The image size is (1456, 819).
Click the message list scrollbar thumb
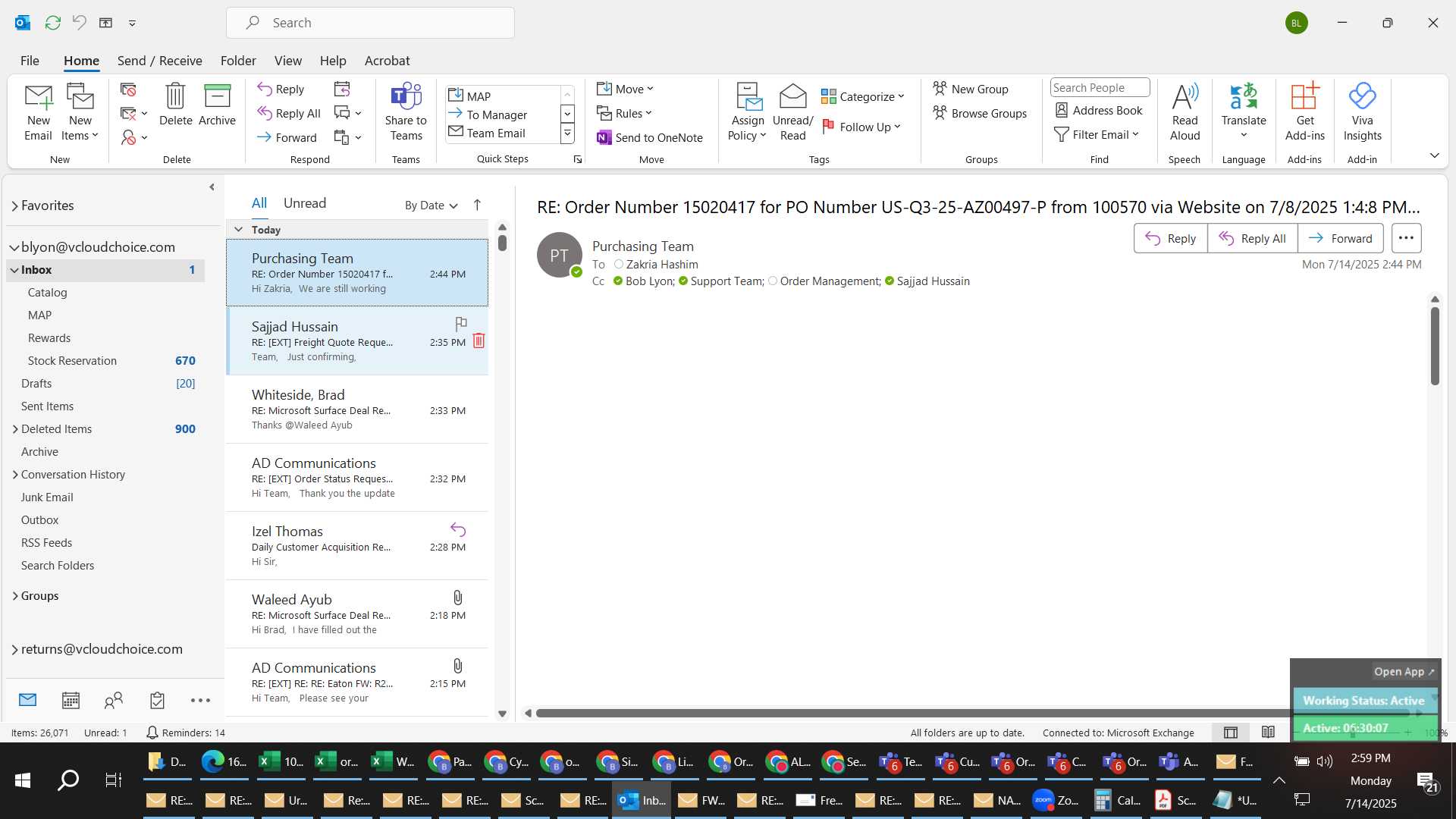[502, 243]
